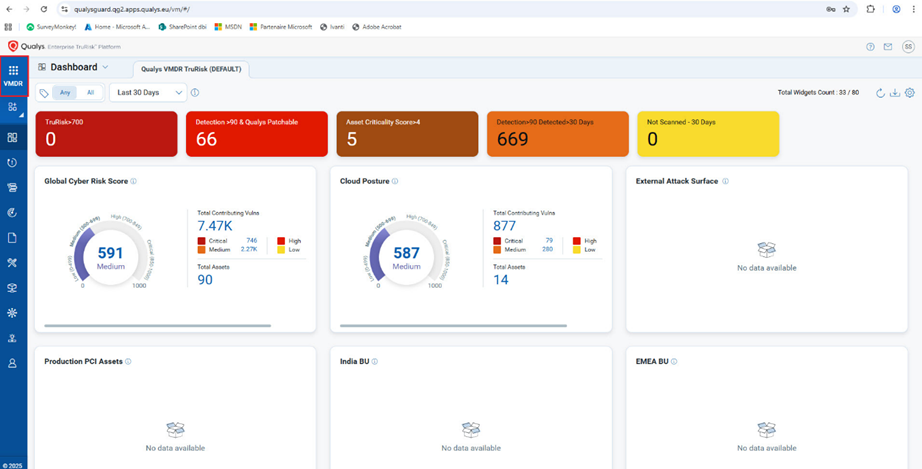Open the SharePoint bookmark
922x469 pixels.
coord(186,27)
